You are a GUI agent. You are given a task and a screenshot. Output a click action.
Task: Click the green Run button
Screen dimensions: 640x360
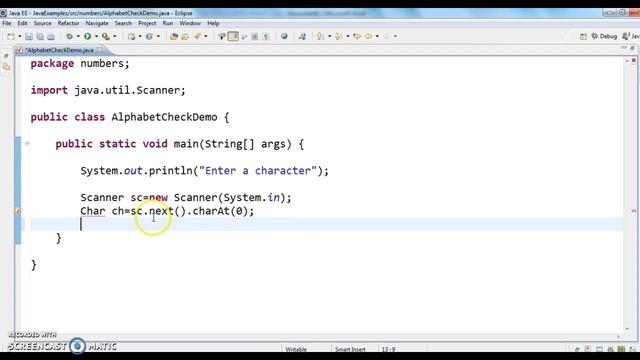coord(88,37)
